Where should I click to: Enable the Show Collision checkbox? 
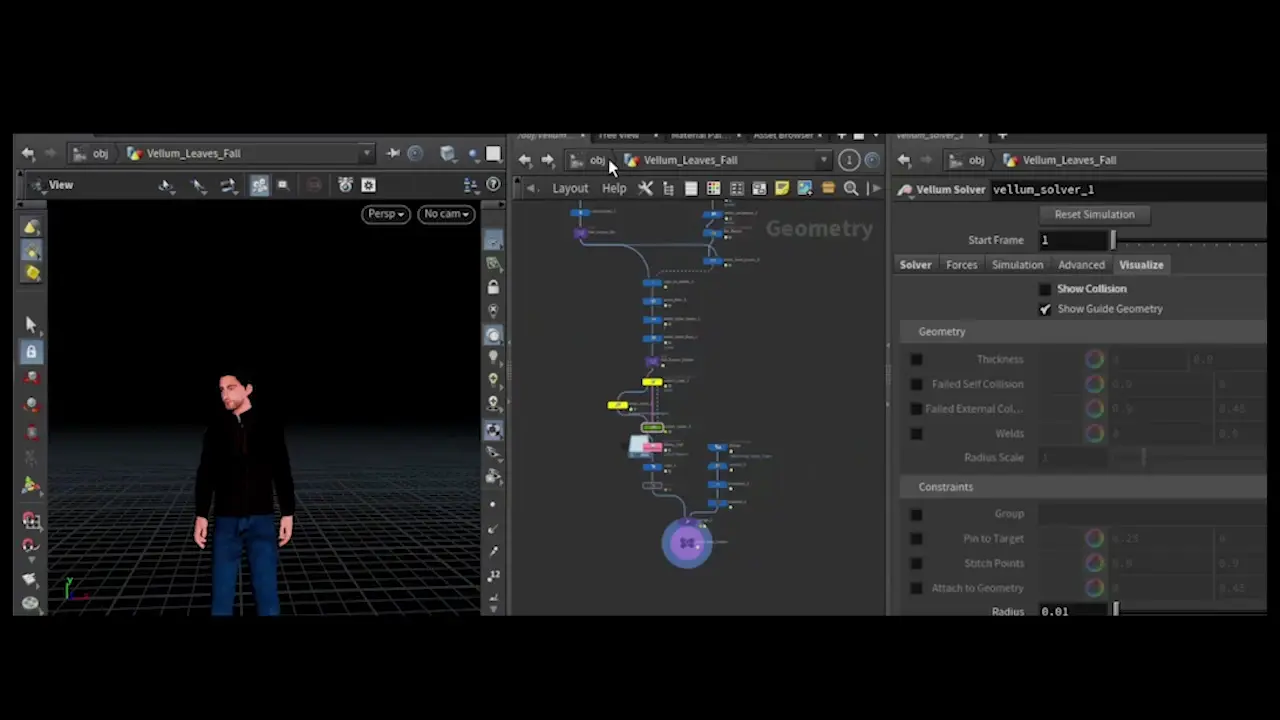point(1045,289)
